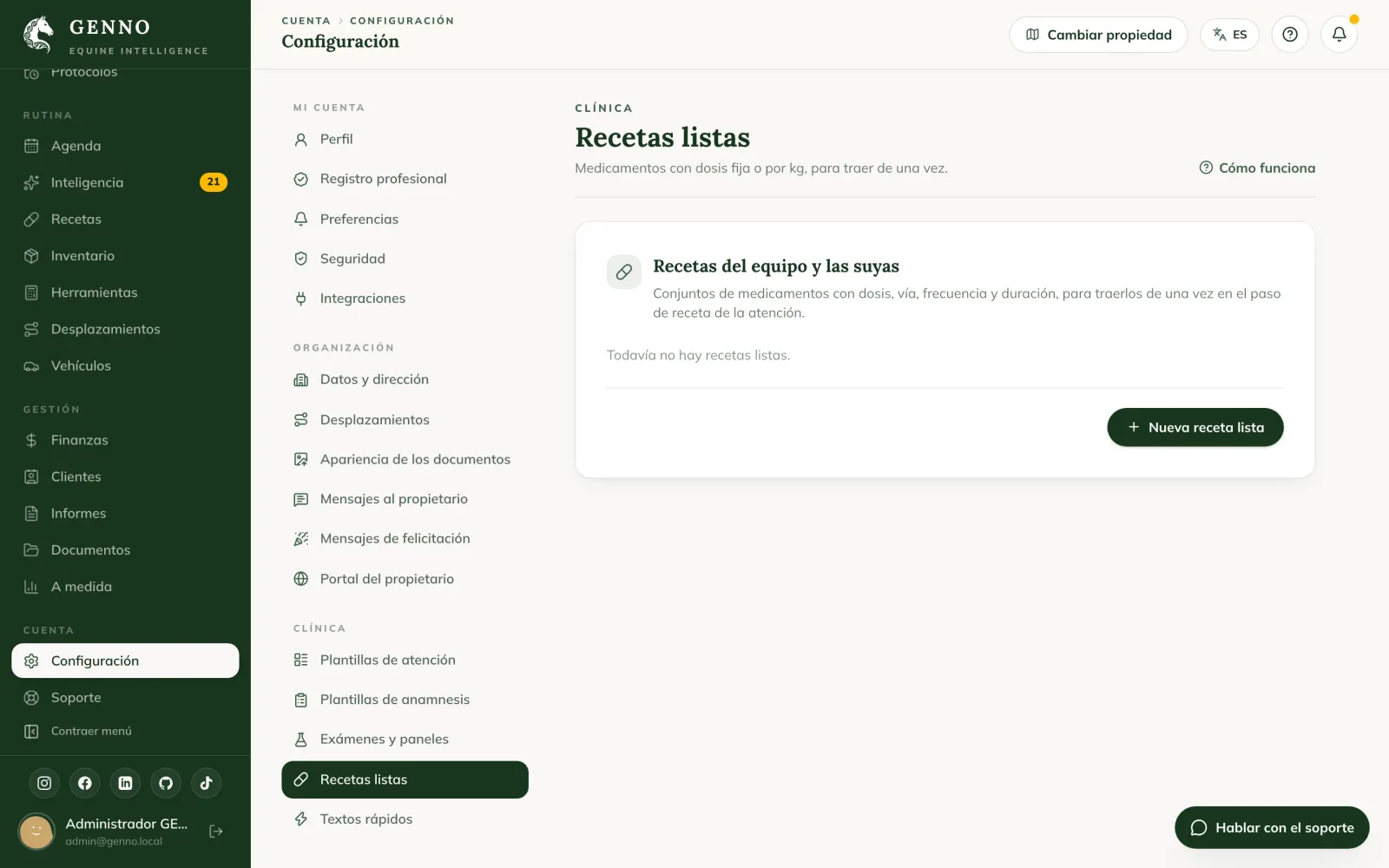Screen dimensions: 1389x868
Task: Go to Agenda in the sidebar
Action: [125, 146]
